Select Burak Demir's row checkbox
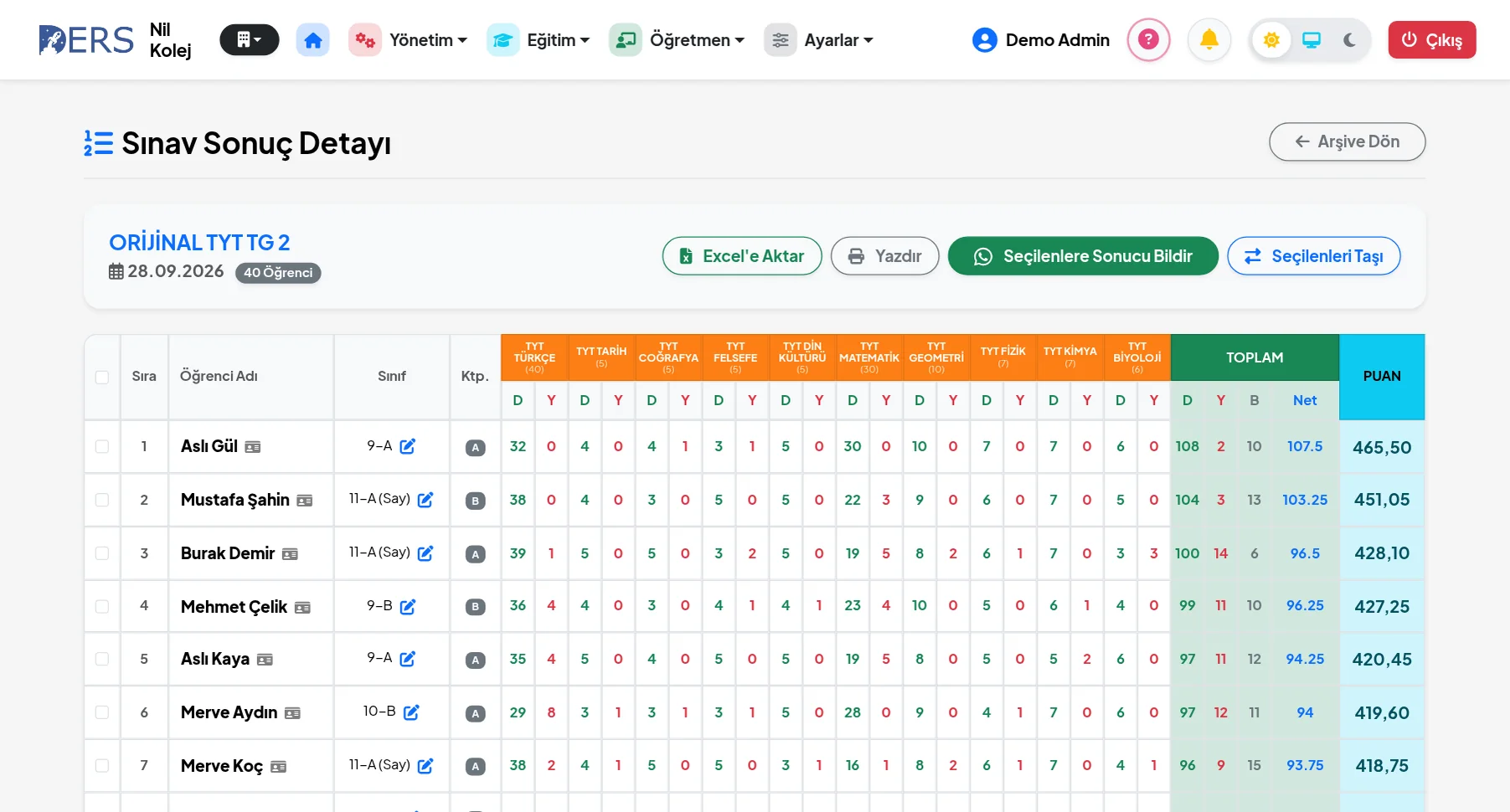This screenshot has width=1510, height=812. click(x=102, y=553)
